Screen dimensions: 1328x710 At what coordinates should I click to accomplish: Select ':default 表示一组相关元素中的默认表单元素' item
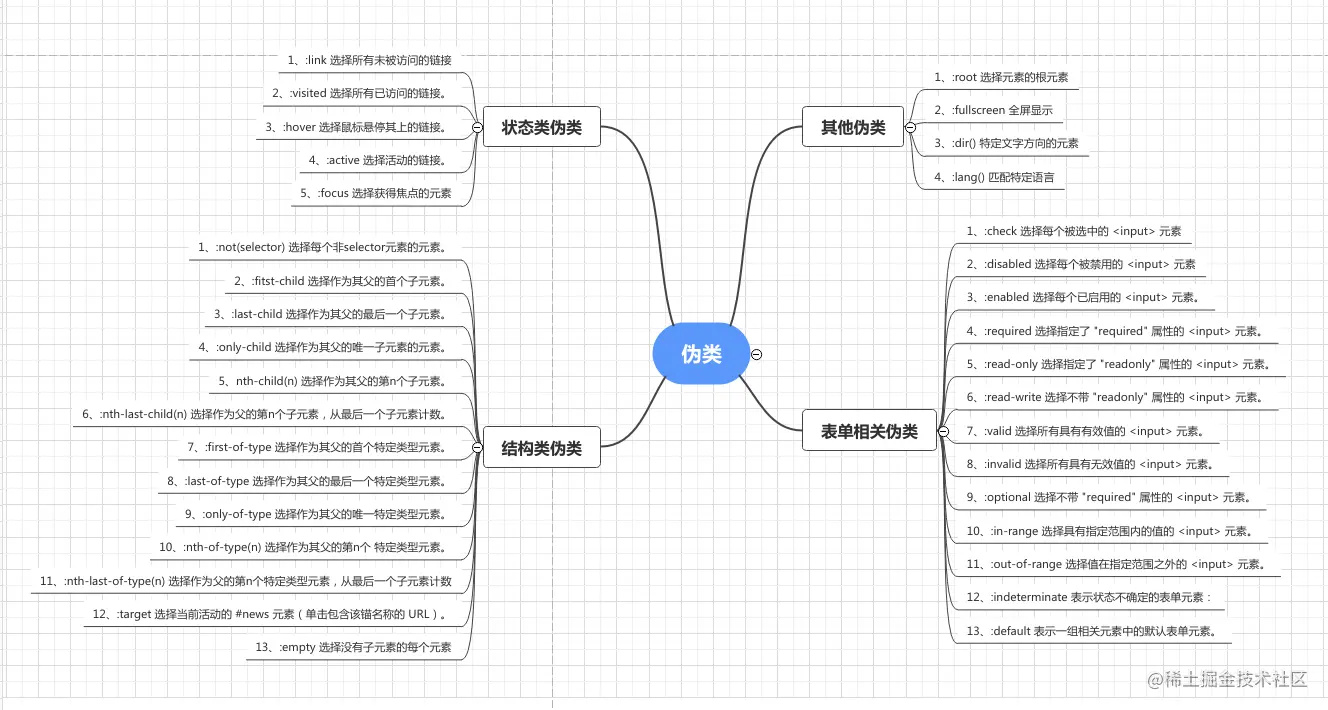point(1091,631)
